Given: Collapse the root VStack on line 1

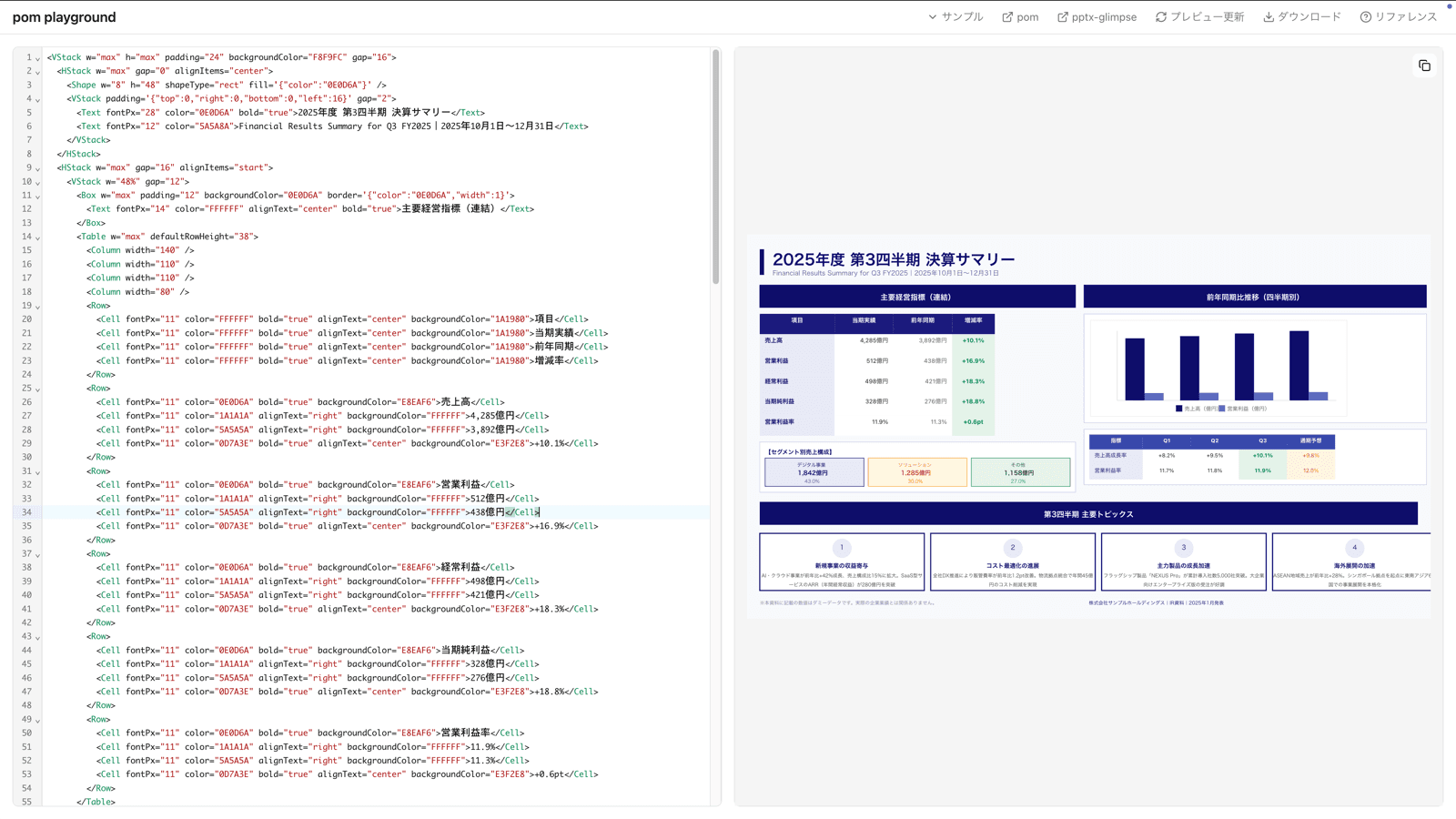Looking at the screenshot, I should coord(37,58).
